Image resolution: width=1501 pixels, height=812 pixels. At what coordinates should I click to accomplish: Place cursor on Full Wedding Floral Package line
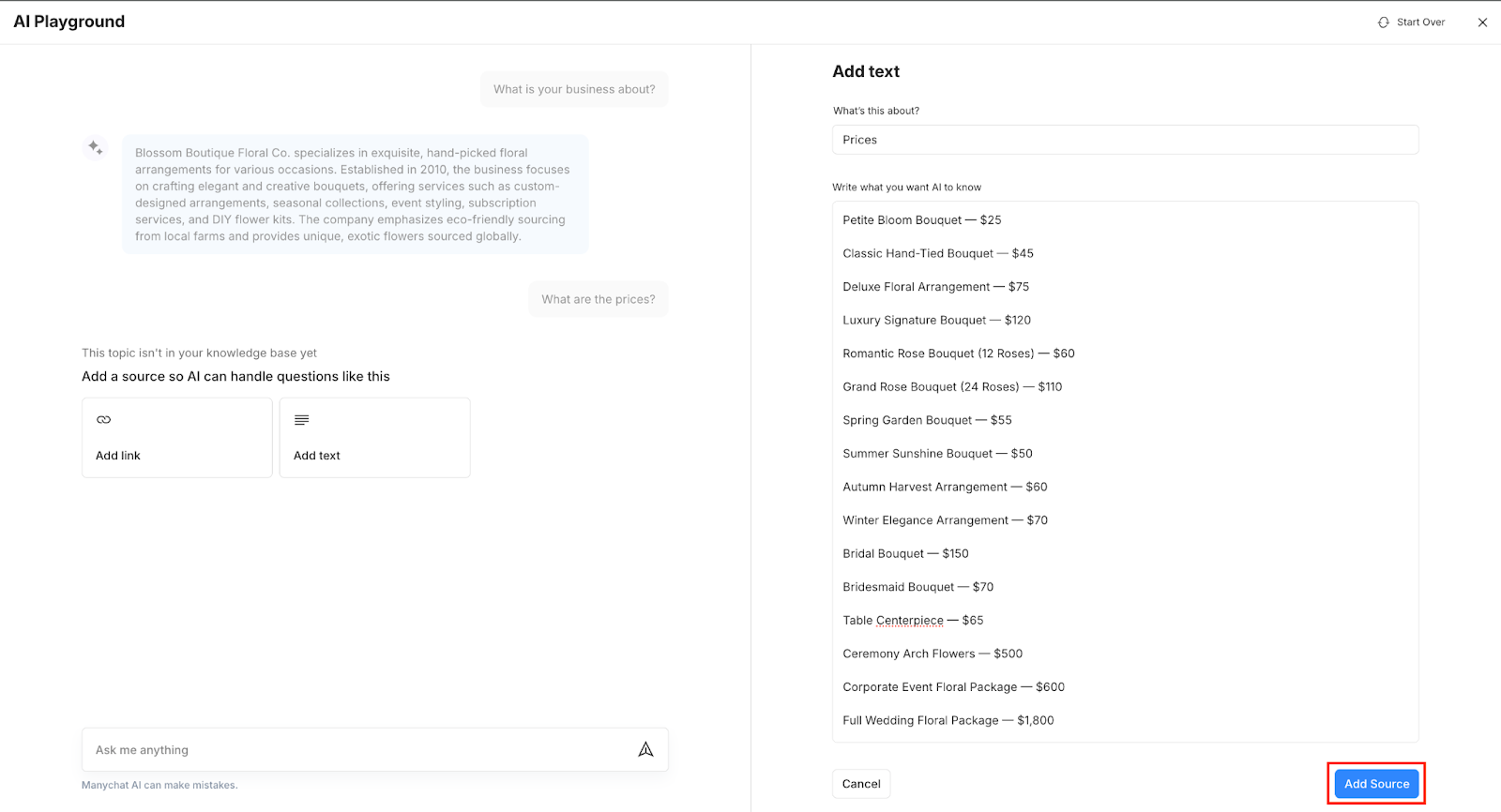(x=948, y=721)
